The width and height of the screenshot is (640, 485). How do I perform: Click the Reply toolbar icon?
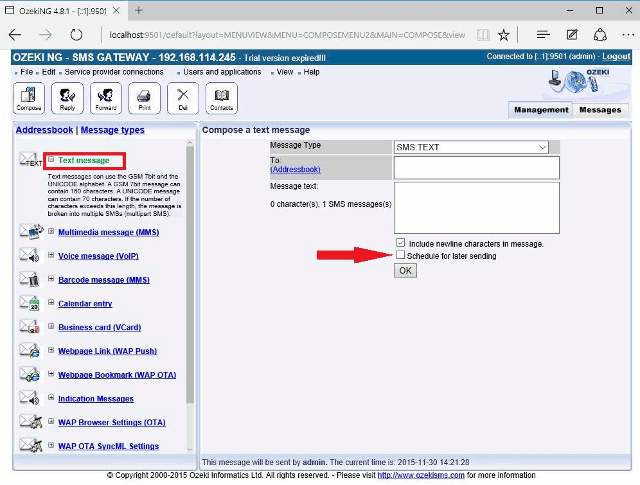(67, 99)
